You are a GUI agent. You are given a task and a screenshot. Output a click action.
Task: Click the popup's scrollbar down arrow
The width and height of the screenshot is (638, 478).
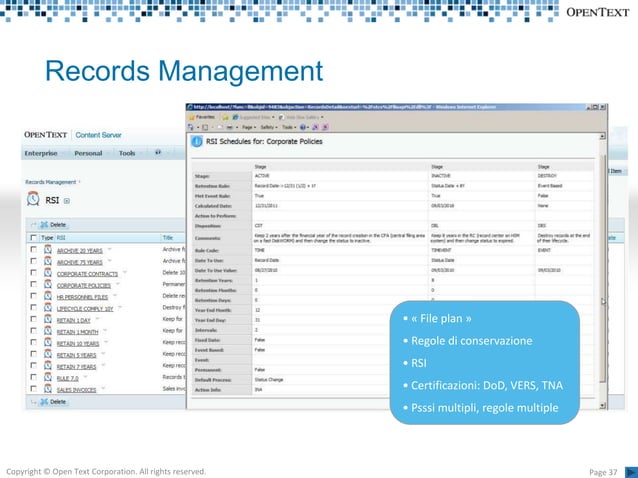coord(603,406)
